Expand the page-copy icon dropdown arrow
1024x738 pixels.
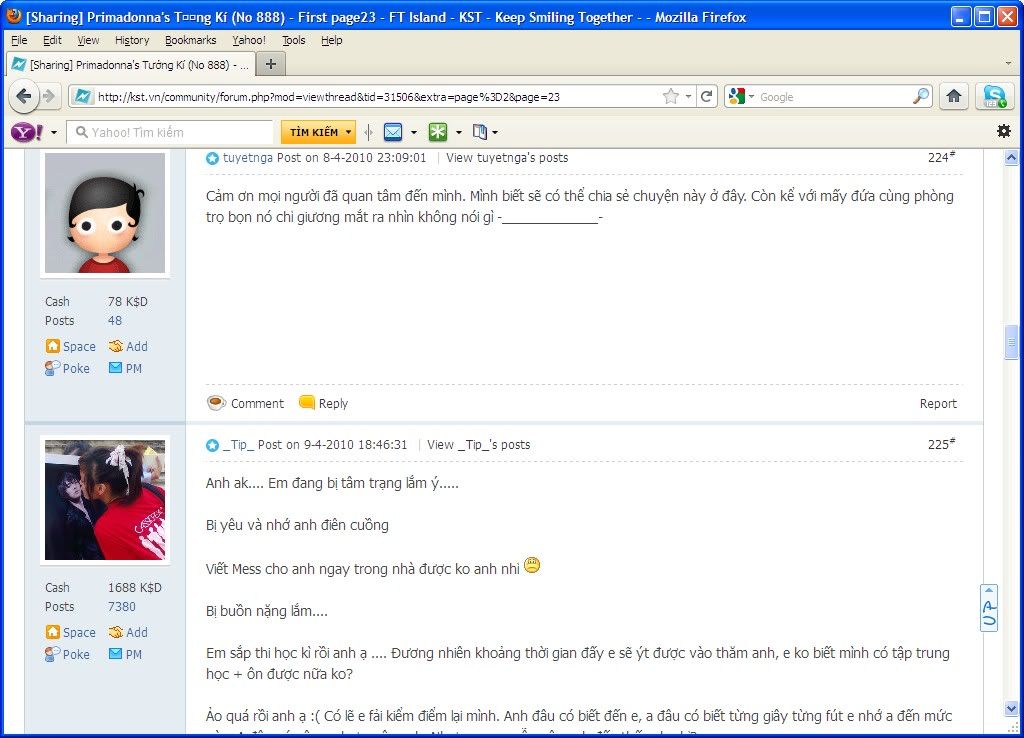pyautogui.click(x=495, y=133)
